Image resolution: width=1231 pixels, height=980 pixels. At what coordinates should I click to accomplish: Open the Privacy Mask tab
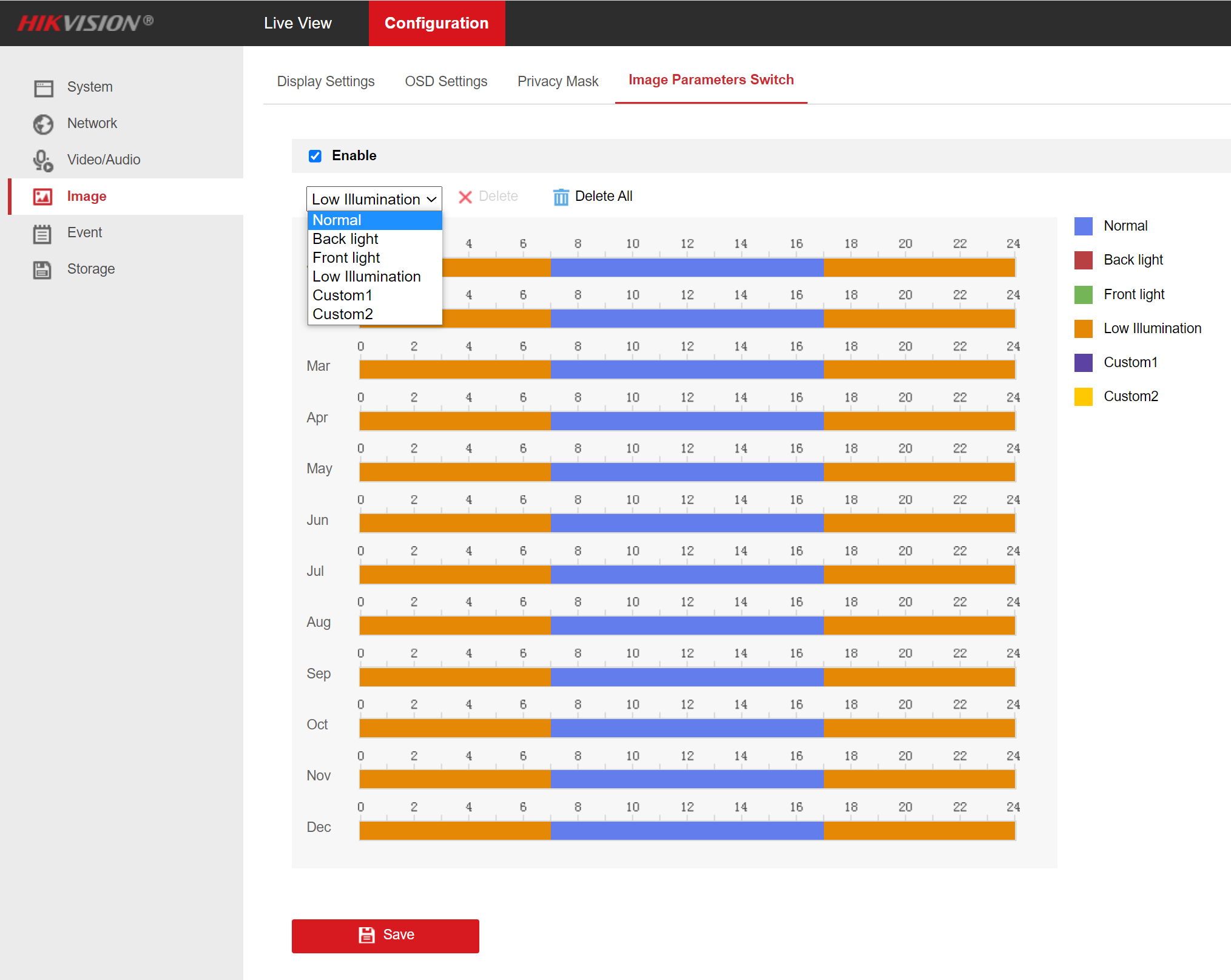[x=558, y=81]
